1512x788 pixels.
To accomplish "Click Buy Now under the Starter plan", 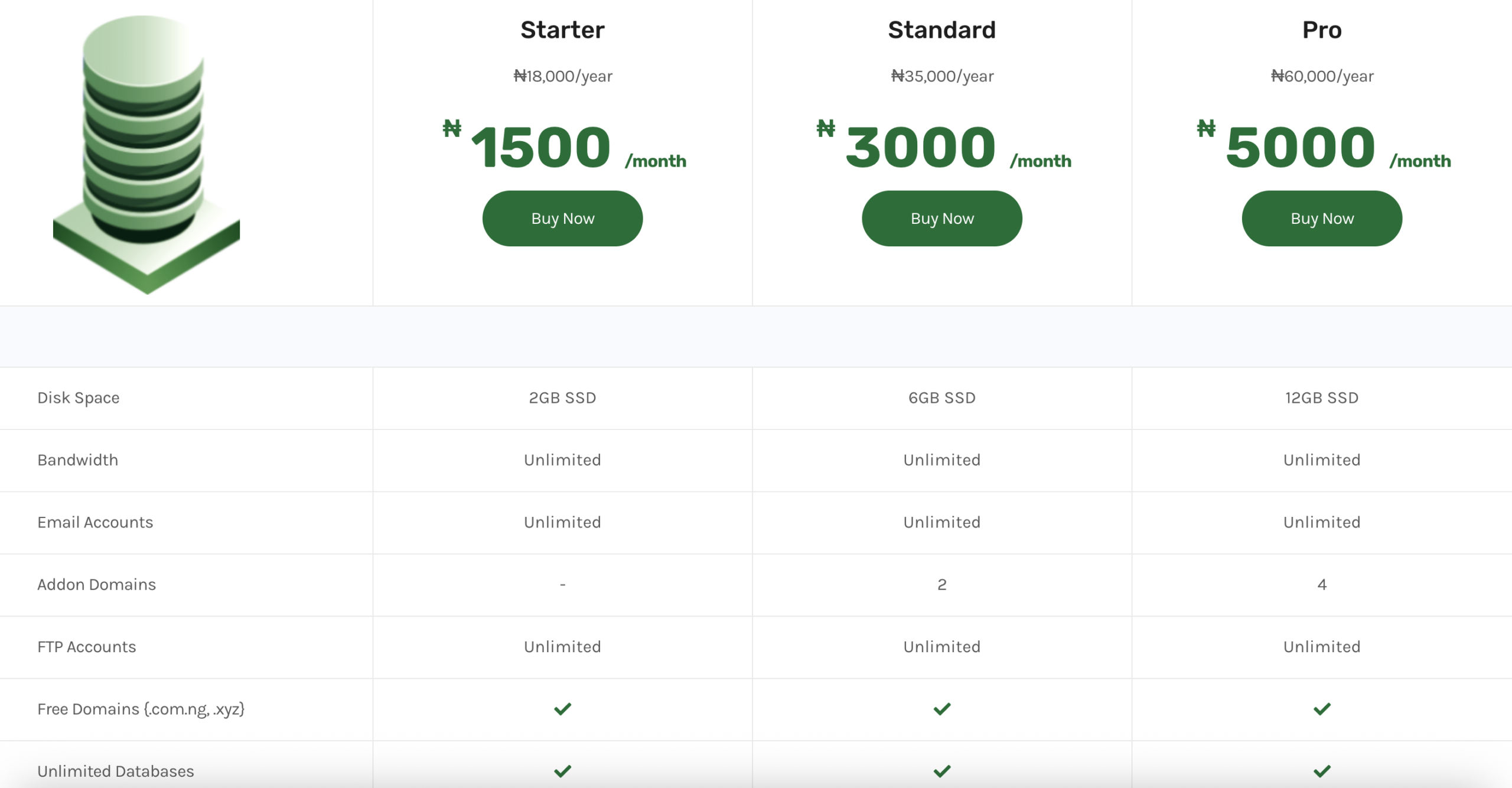I will [x=562, y=218].
